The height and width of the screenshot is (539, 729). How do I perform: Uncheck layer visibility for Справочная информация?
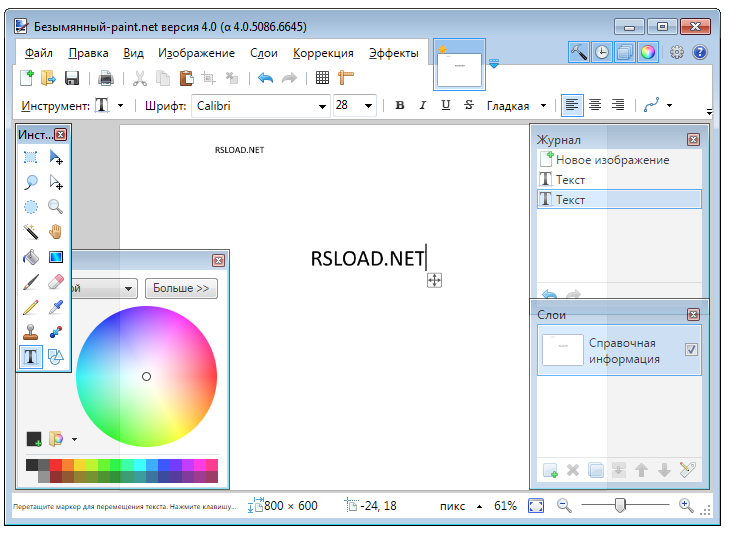coord(691,349)
